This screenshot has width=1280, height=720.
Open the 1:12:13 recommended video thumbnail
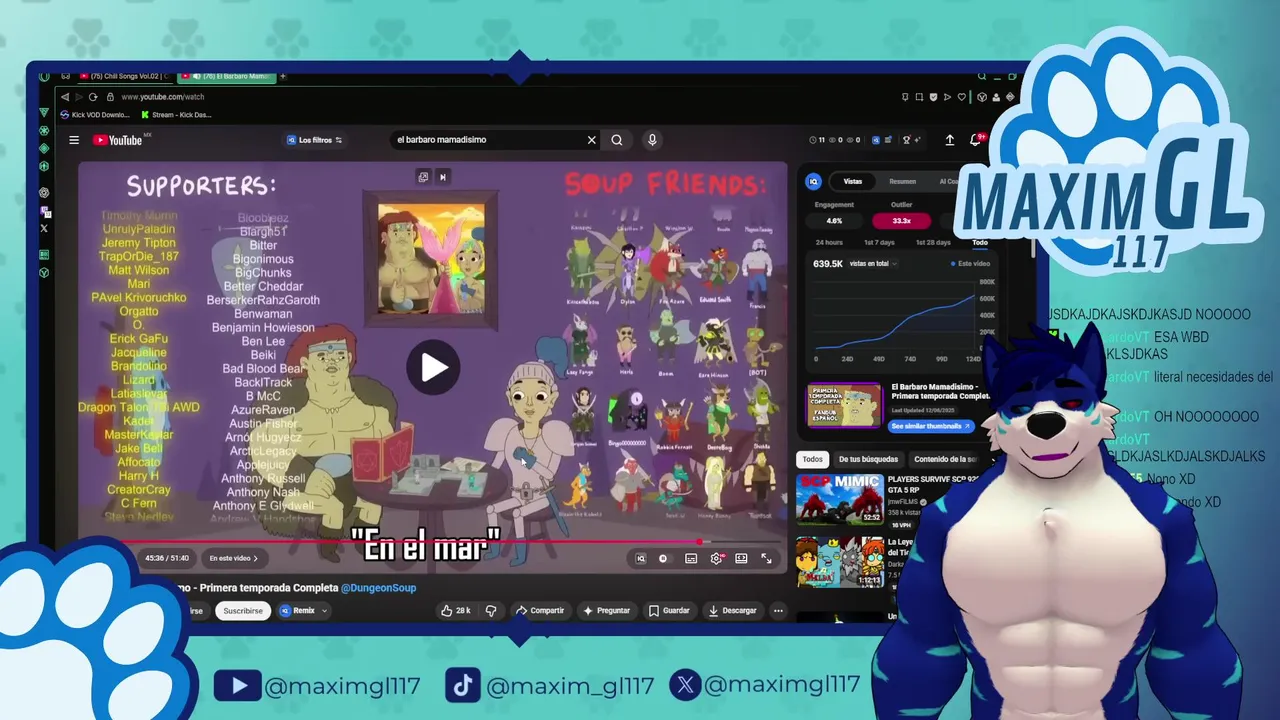(x=840, y=562)
